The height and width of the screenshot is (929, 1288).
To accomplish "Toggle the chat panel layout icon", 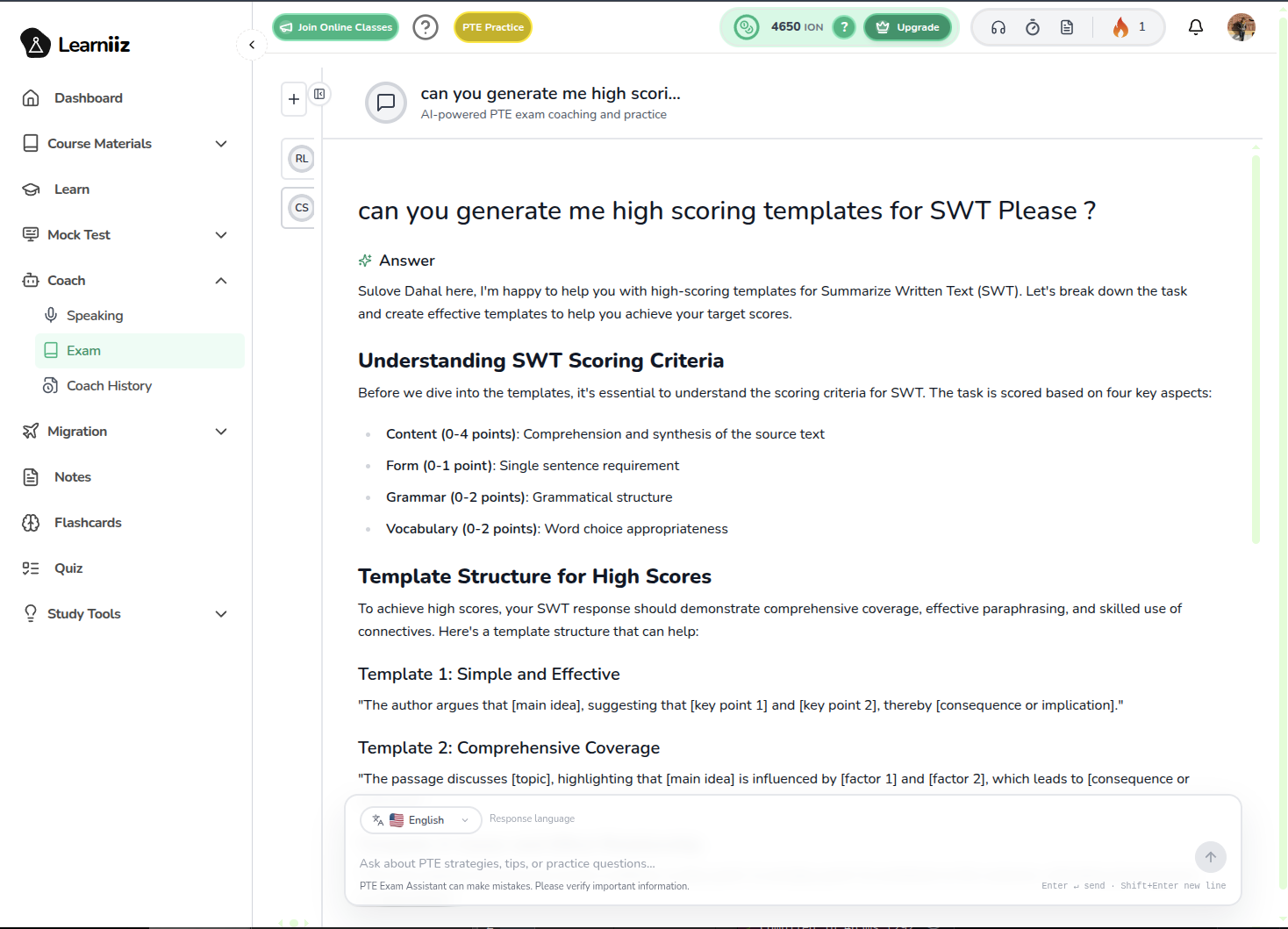I will pos(320,94).
